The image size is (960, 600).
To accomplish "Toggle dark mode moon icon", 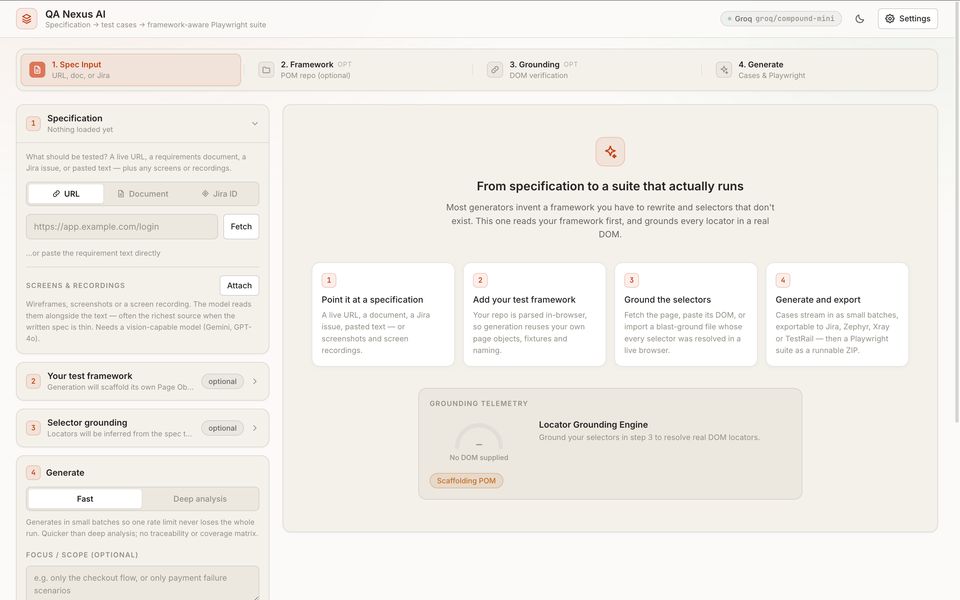I will coord(860,19).
